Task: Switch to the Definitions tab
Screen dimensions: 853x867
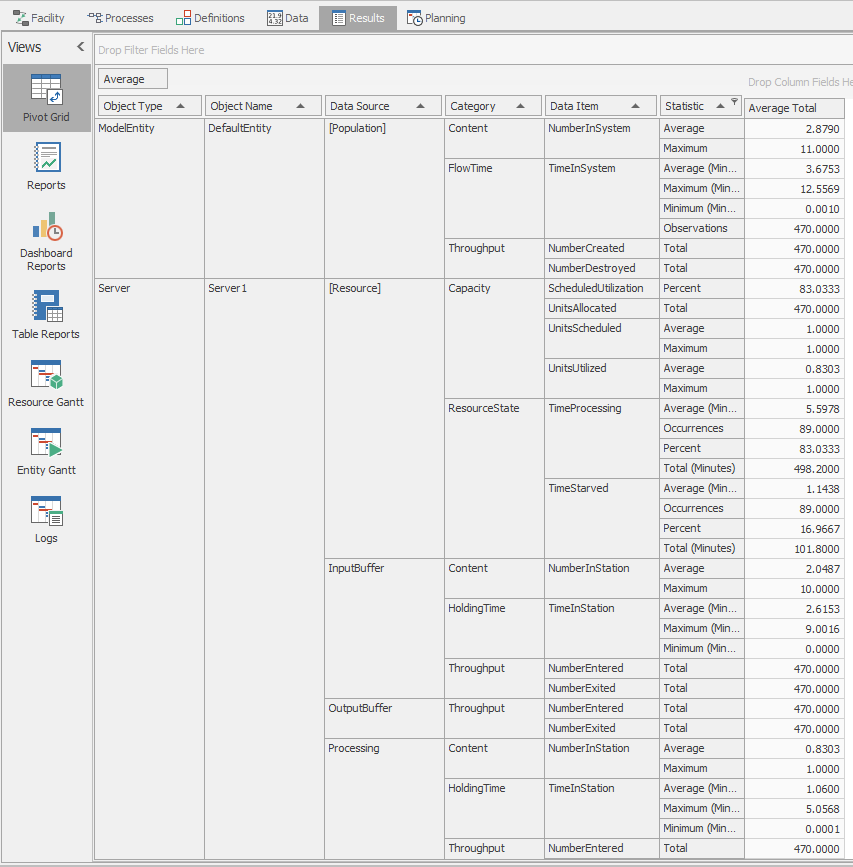Action: click(x=210, y=17)
